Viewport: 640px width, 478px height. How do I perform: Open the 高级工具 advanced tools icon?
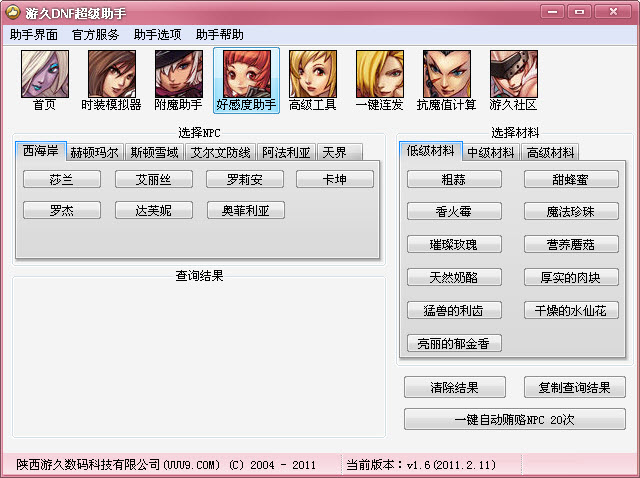coord(313,80)
